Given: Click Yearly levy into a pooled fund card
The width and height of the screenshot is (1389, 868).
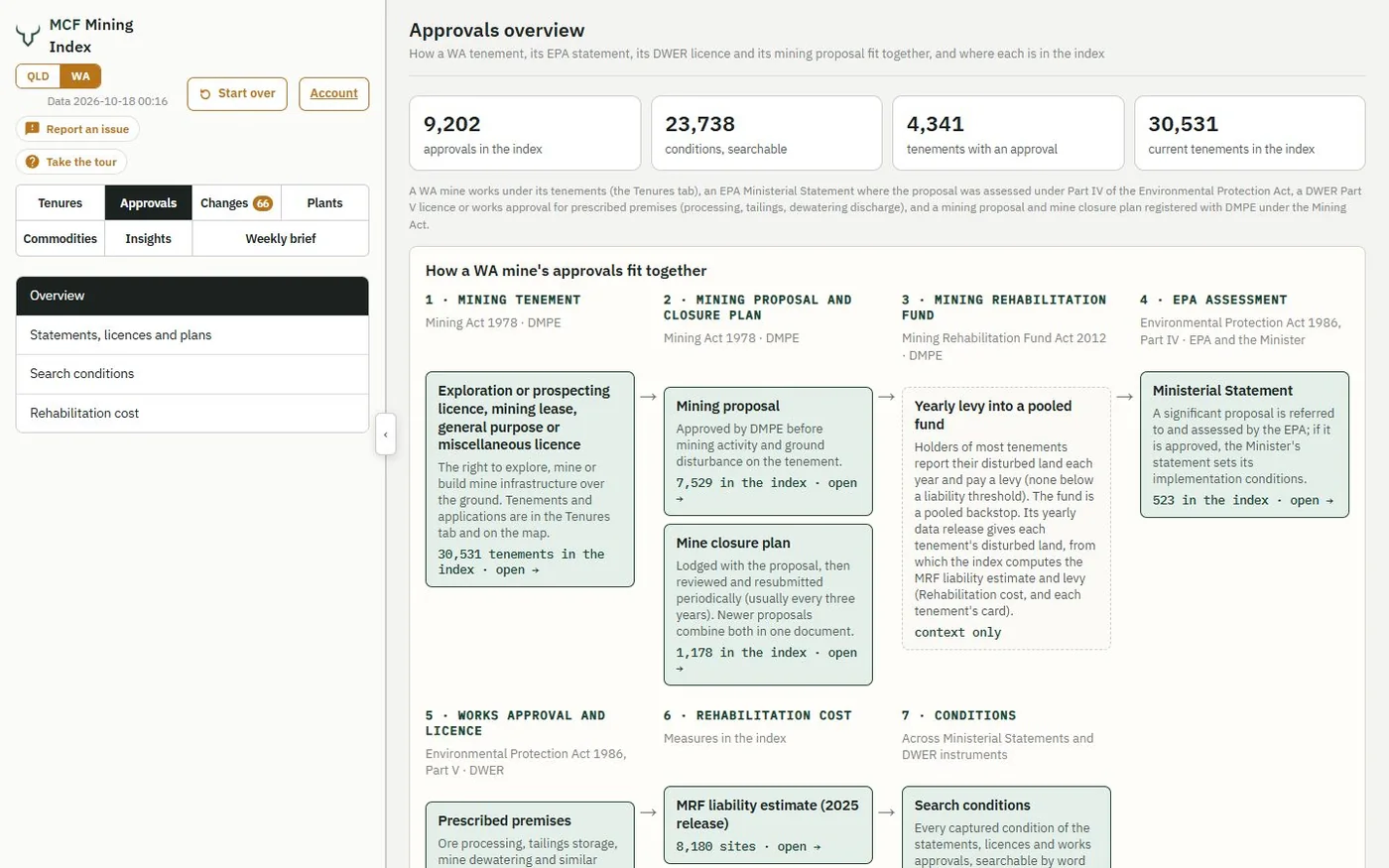Looking at the screenshot, I should [x=1006, y=518].
